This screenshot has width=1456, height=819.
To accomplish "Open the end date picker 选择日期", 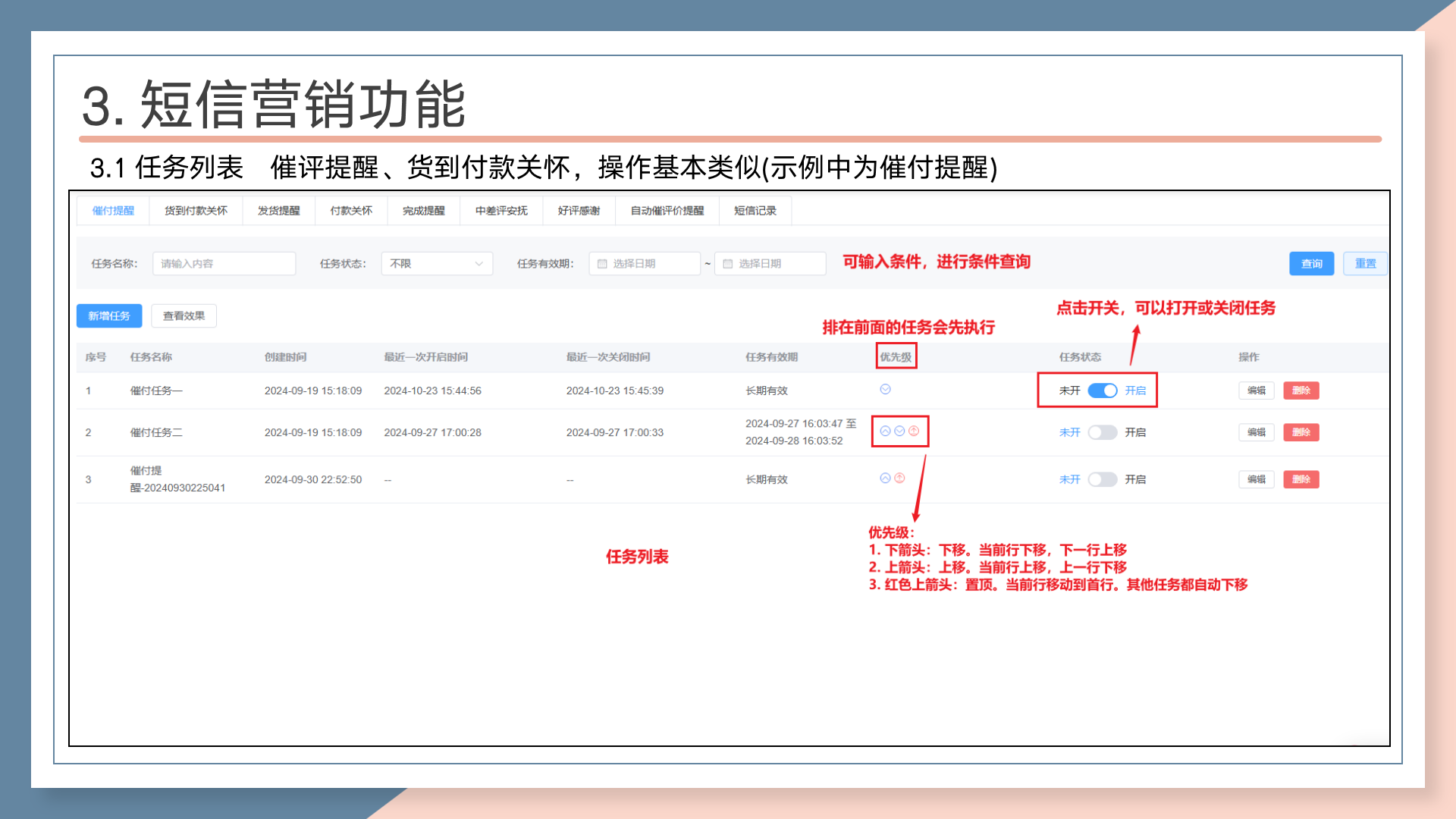I will pyautogui.click(x=770, y=264).
